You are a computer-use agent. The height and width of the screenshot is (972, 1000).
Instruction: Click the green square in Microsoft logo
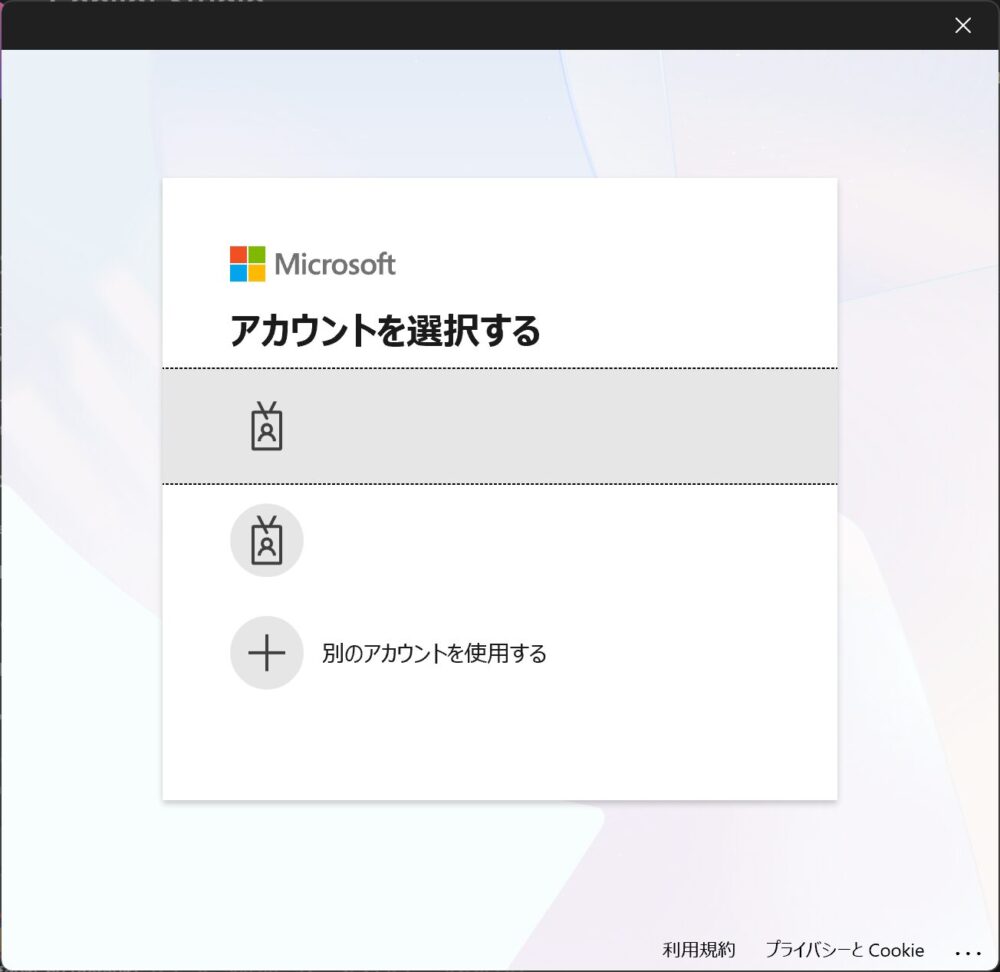click(x=257, y=255)
